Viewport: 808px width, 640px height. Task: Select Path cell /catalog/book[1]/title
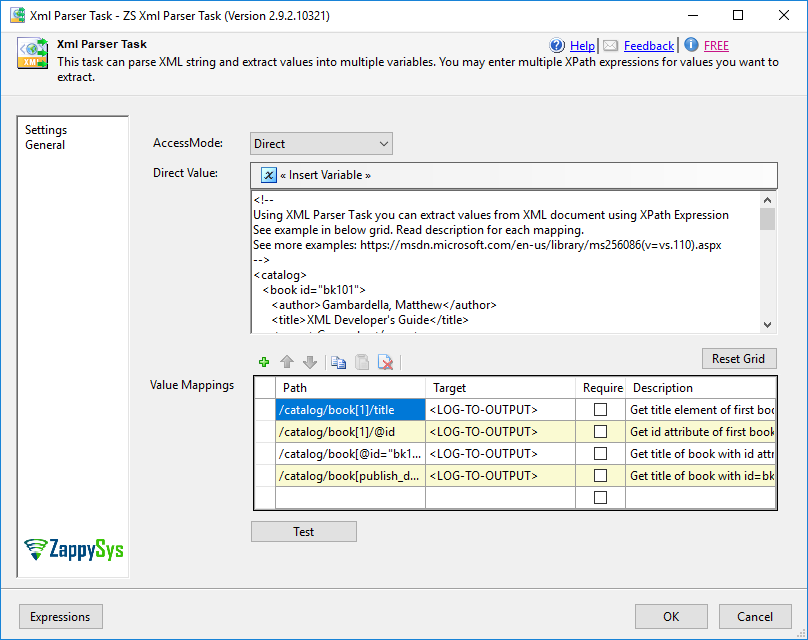pos(350,410)
